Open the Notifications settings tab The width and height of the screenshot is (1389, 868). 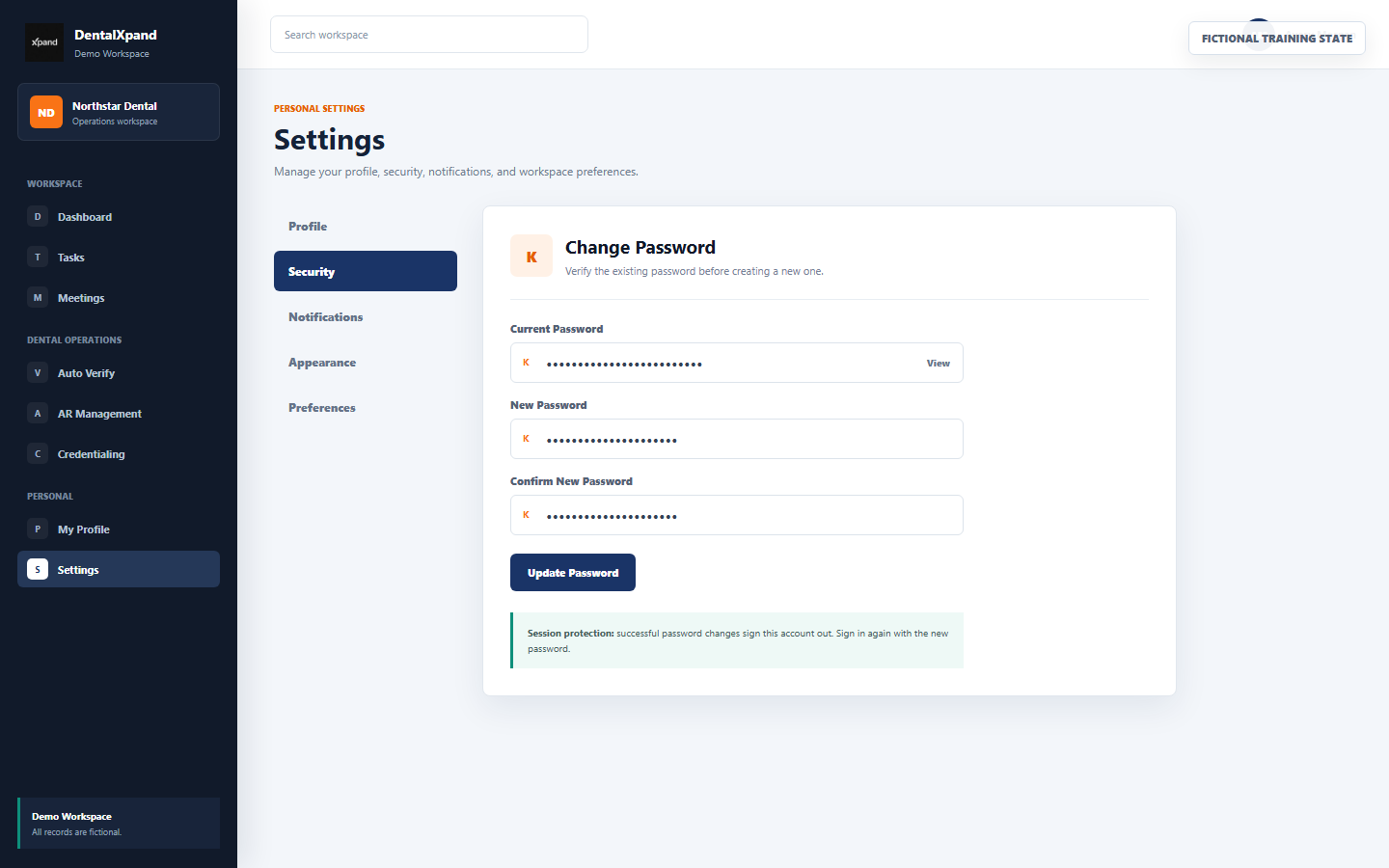click(366, 317)
